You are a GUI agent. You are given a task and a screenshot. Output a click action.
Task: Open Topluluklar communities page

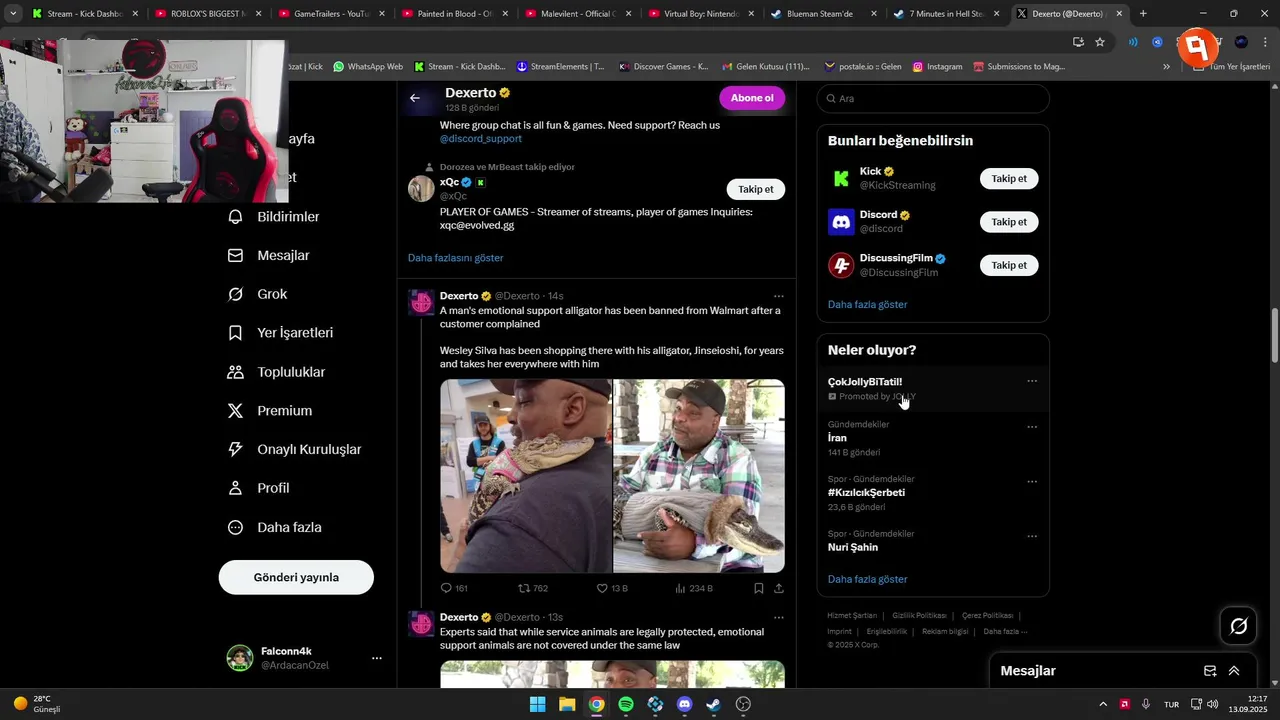(x=277, y=372)
